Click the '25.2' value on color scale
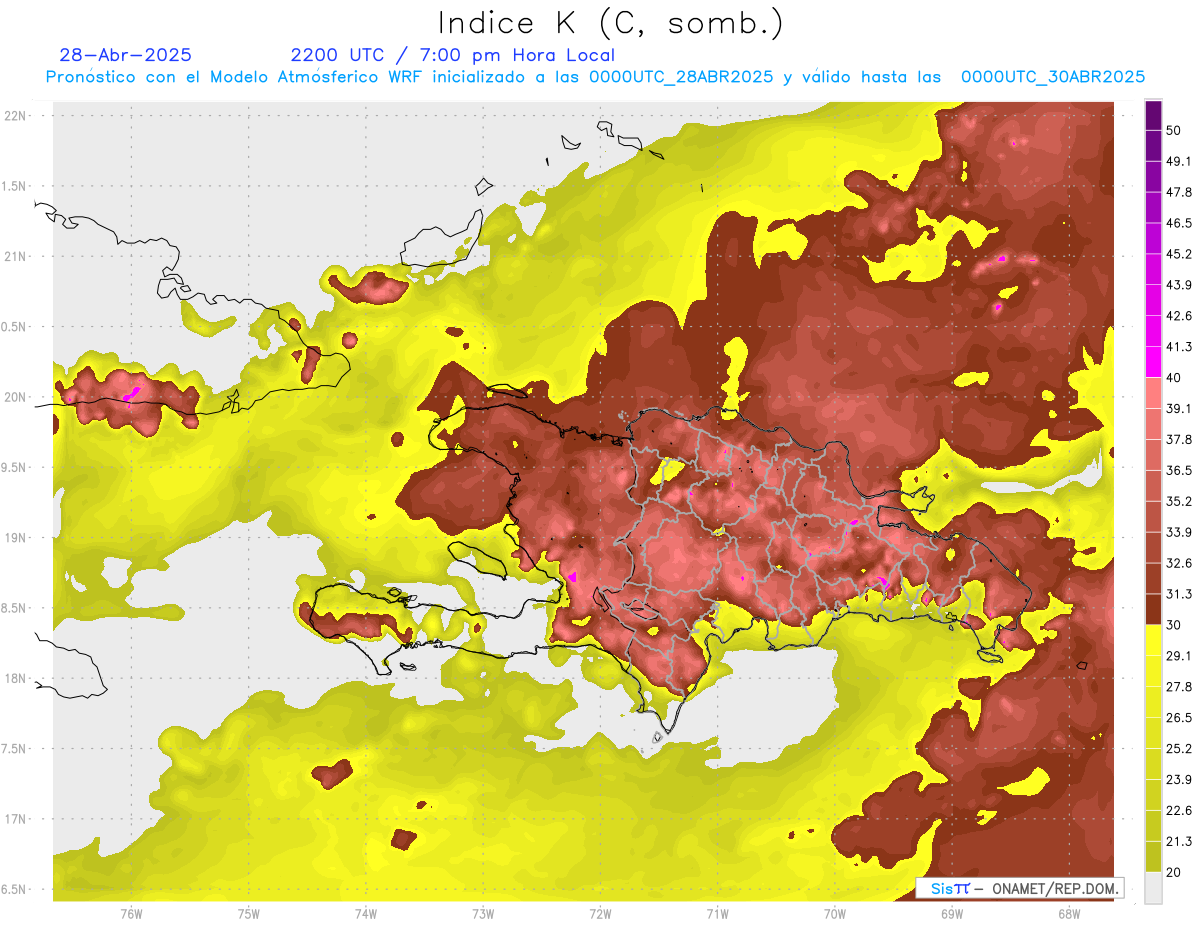Screen dimensions: 1200x927 click(x=1178, y=749)
